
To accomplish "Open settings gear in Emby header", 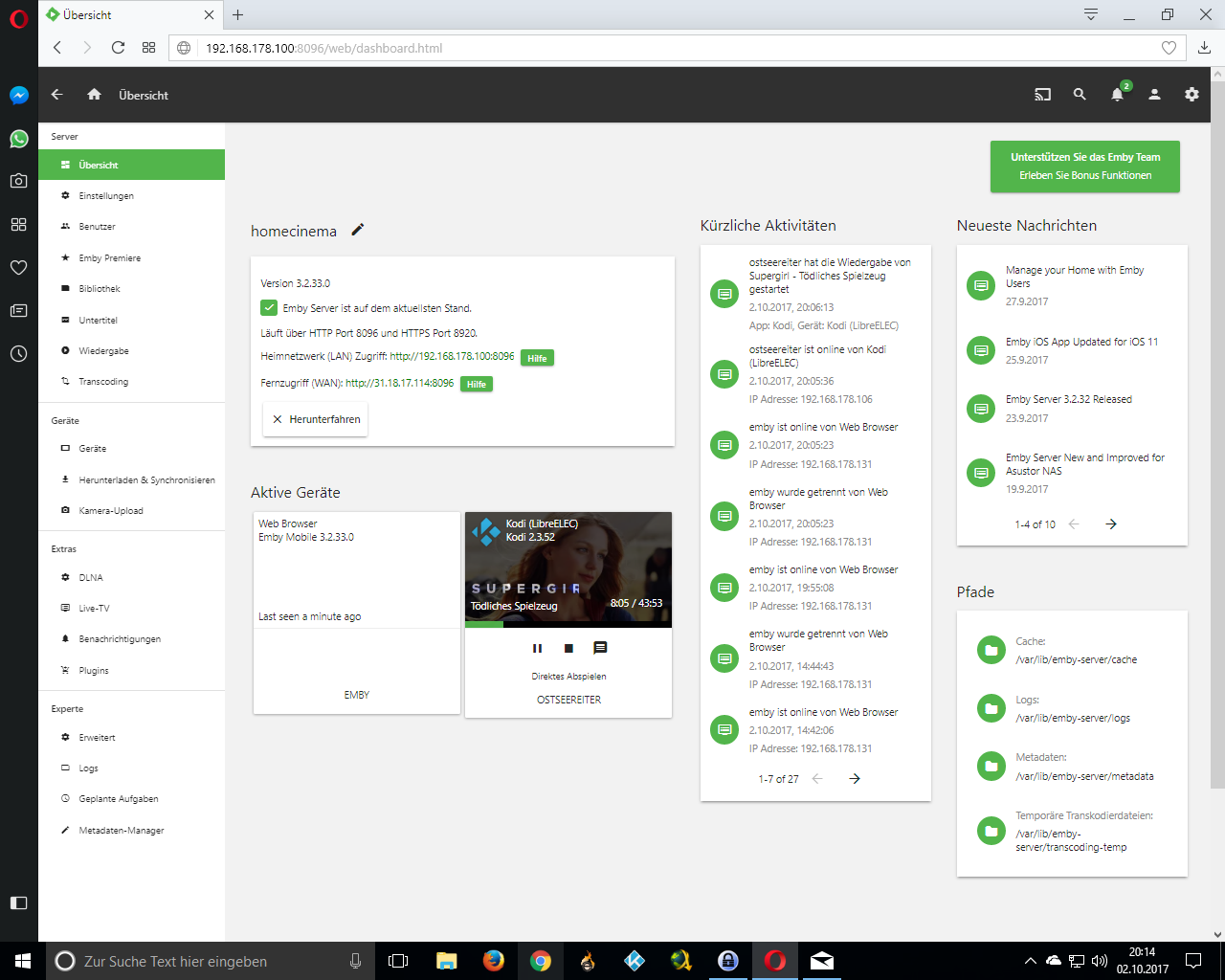I will tap(1192, 95).
